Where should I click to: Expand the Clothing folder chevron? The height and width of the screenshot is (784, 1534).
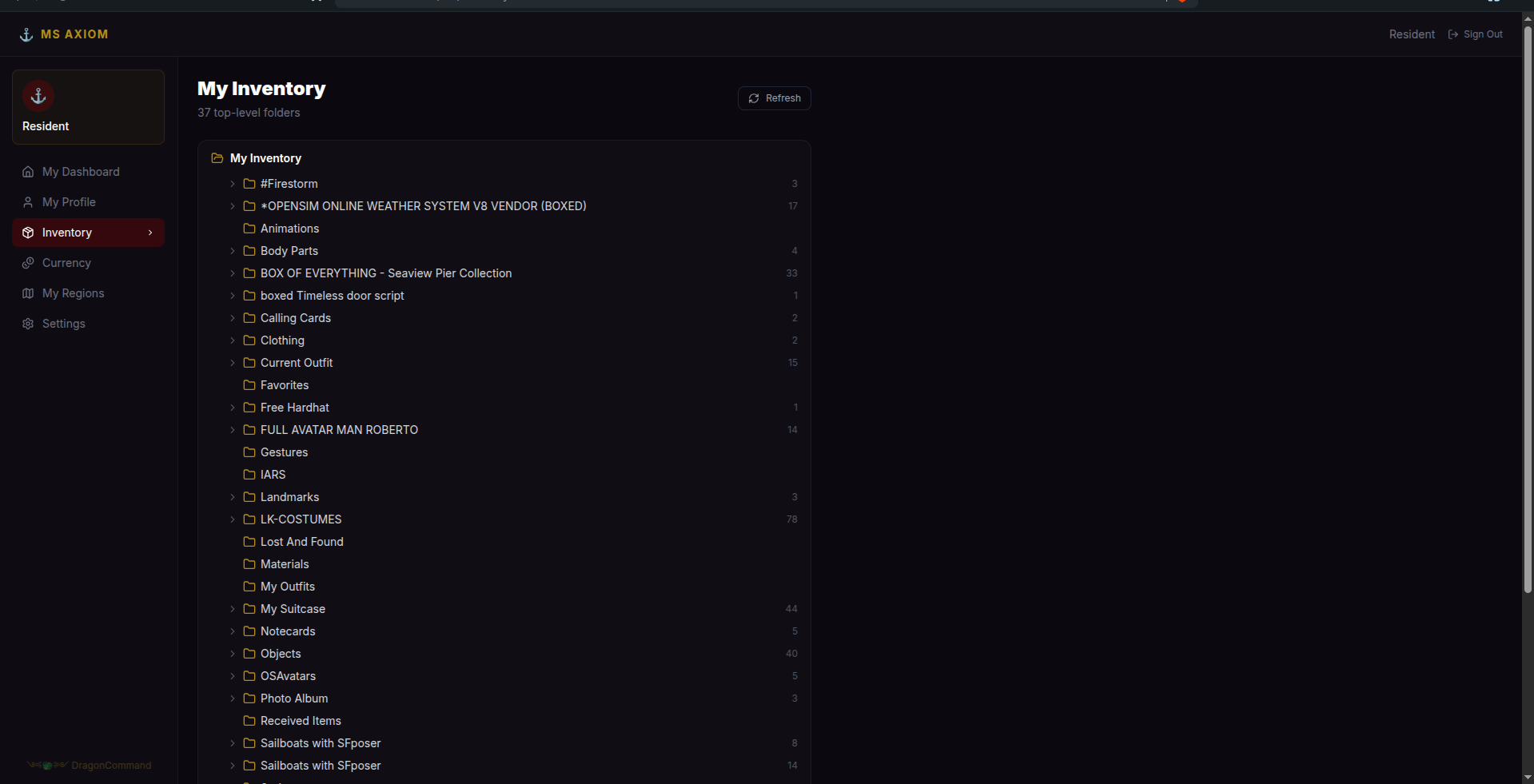[233, 340]
